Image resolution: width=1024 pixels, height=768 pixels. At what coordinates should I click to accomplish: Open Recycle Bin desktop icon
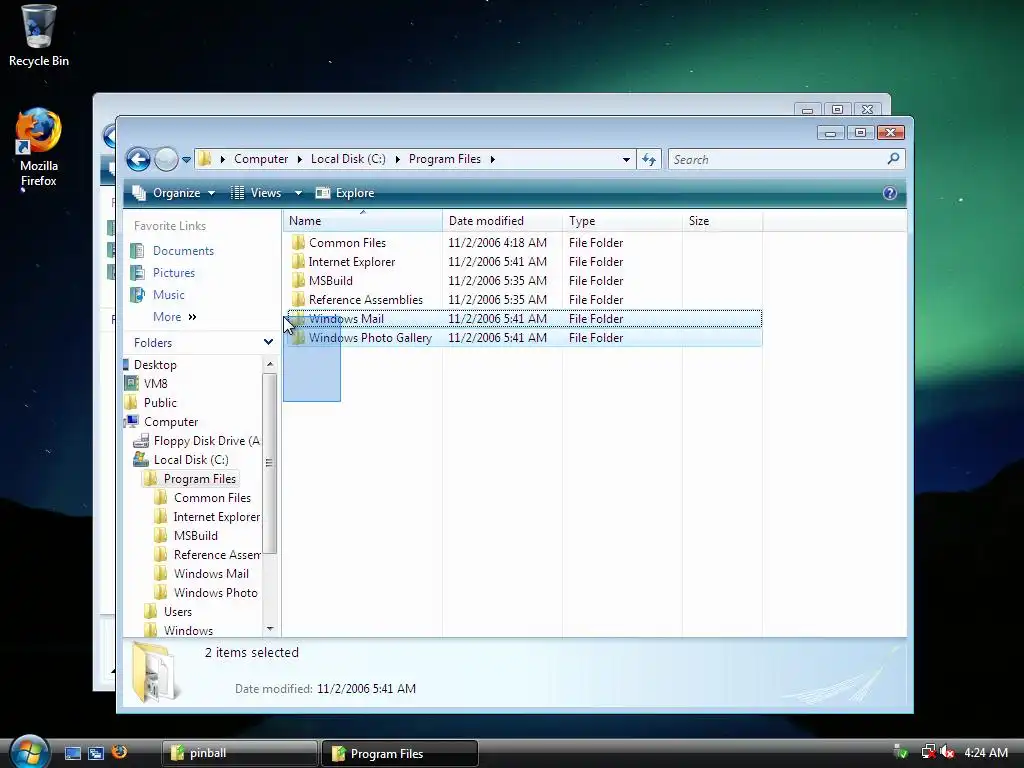[x=39, y=36]
